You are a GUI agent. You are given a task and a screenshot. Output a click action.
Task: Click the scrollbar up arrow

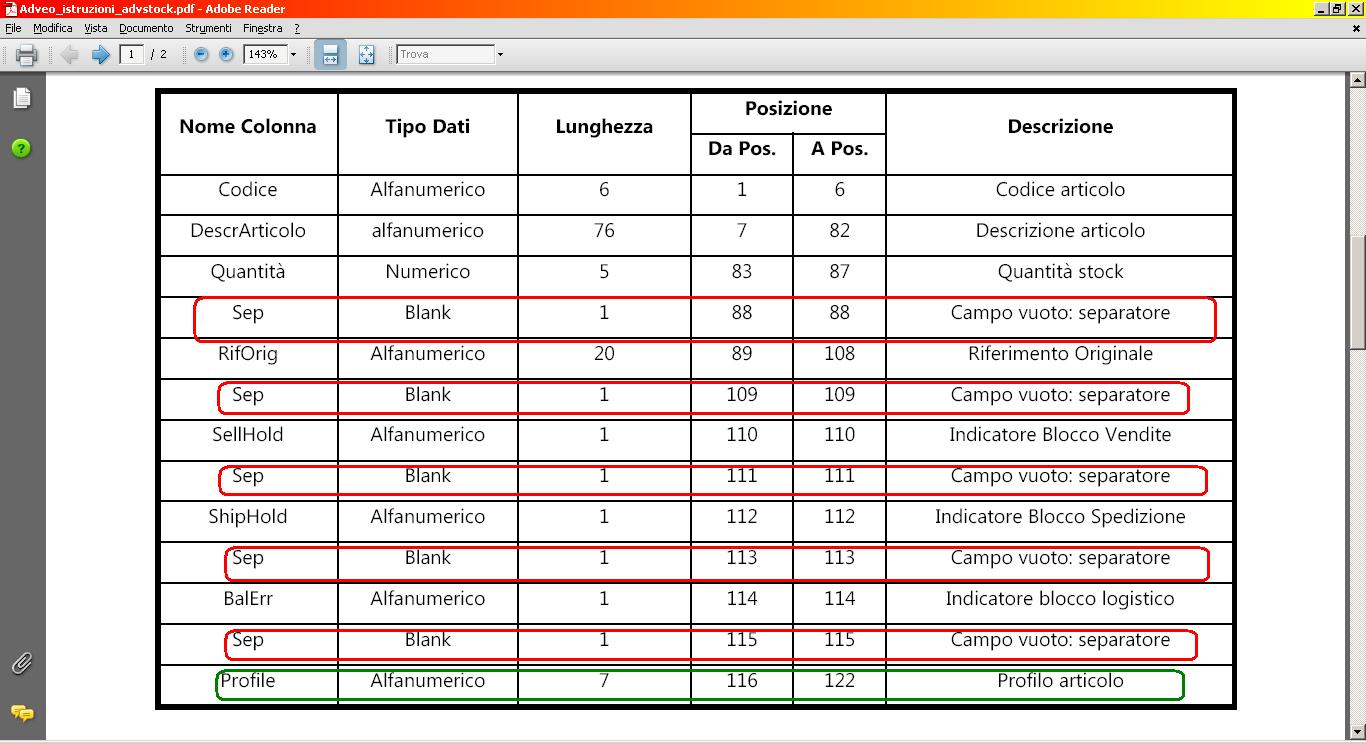1357,81
